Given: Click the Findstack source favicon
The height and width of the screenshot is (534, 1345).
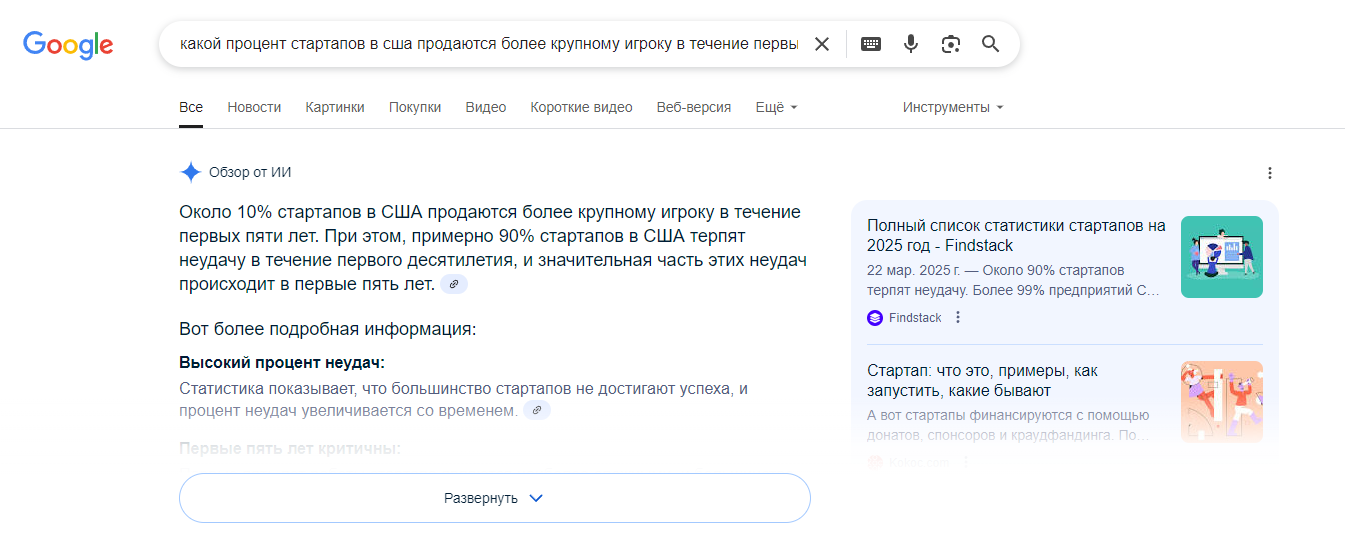Looking at the screenshot, I should tap(875, 318).
